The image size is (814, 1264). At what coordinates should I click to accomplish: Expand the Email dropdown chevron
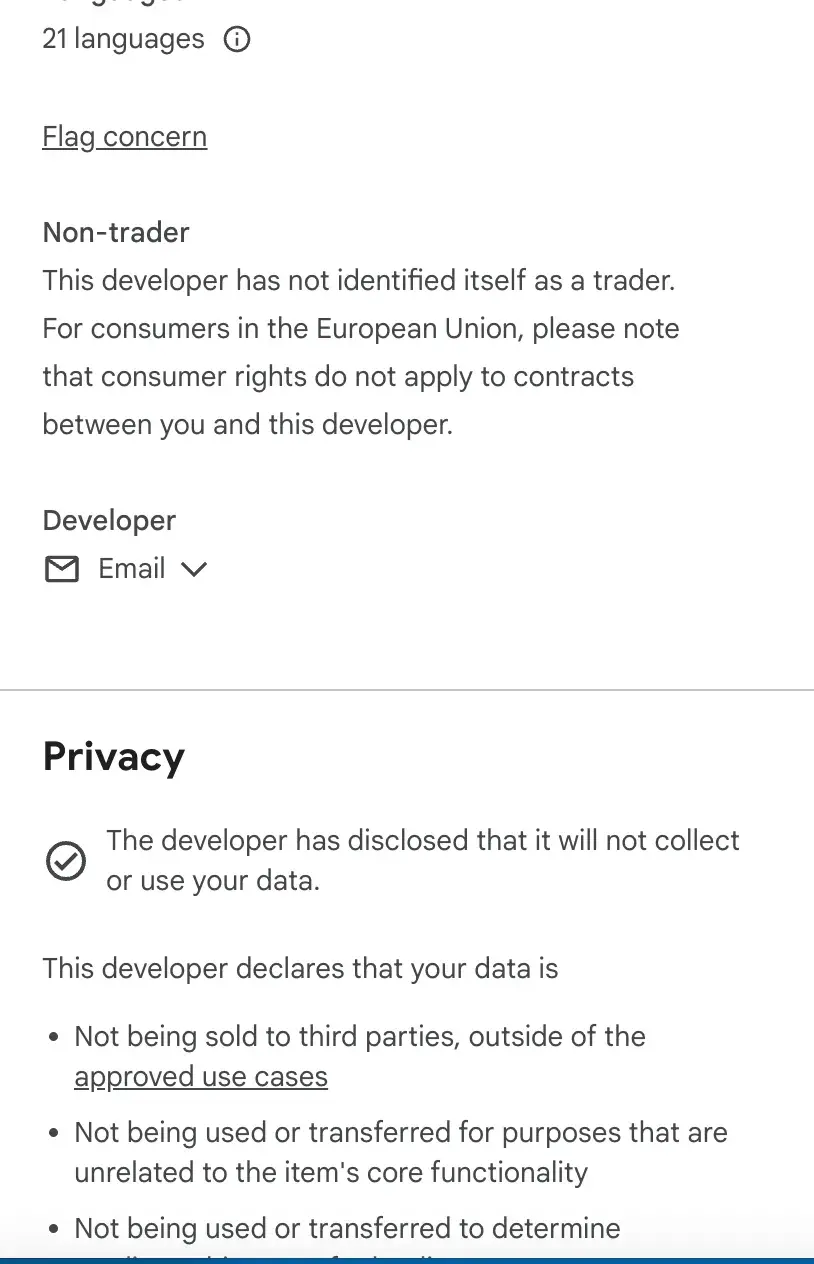pos(193,569)
